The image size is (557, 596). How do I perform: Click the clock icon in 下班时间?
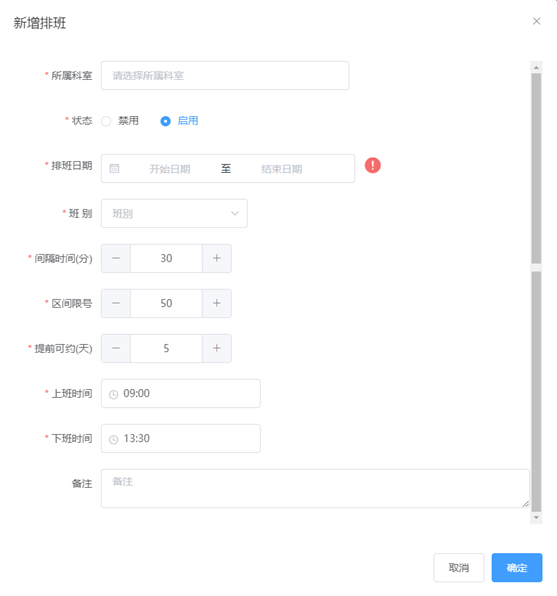[114, 440]
